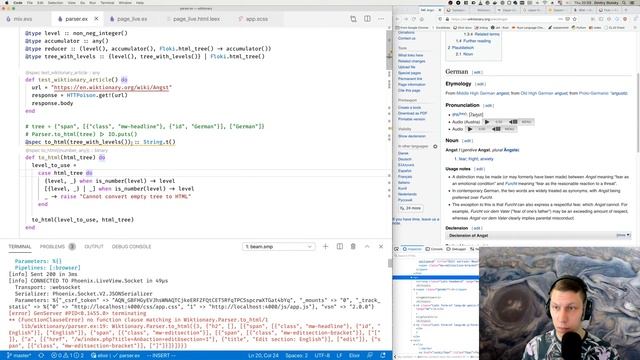The height and width of the screenshot is (360, 640).
Task: Click edit link next to Etymology heading
Action: click(x=480, y=84)
